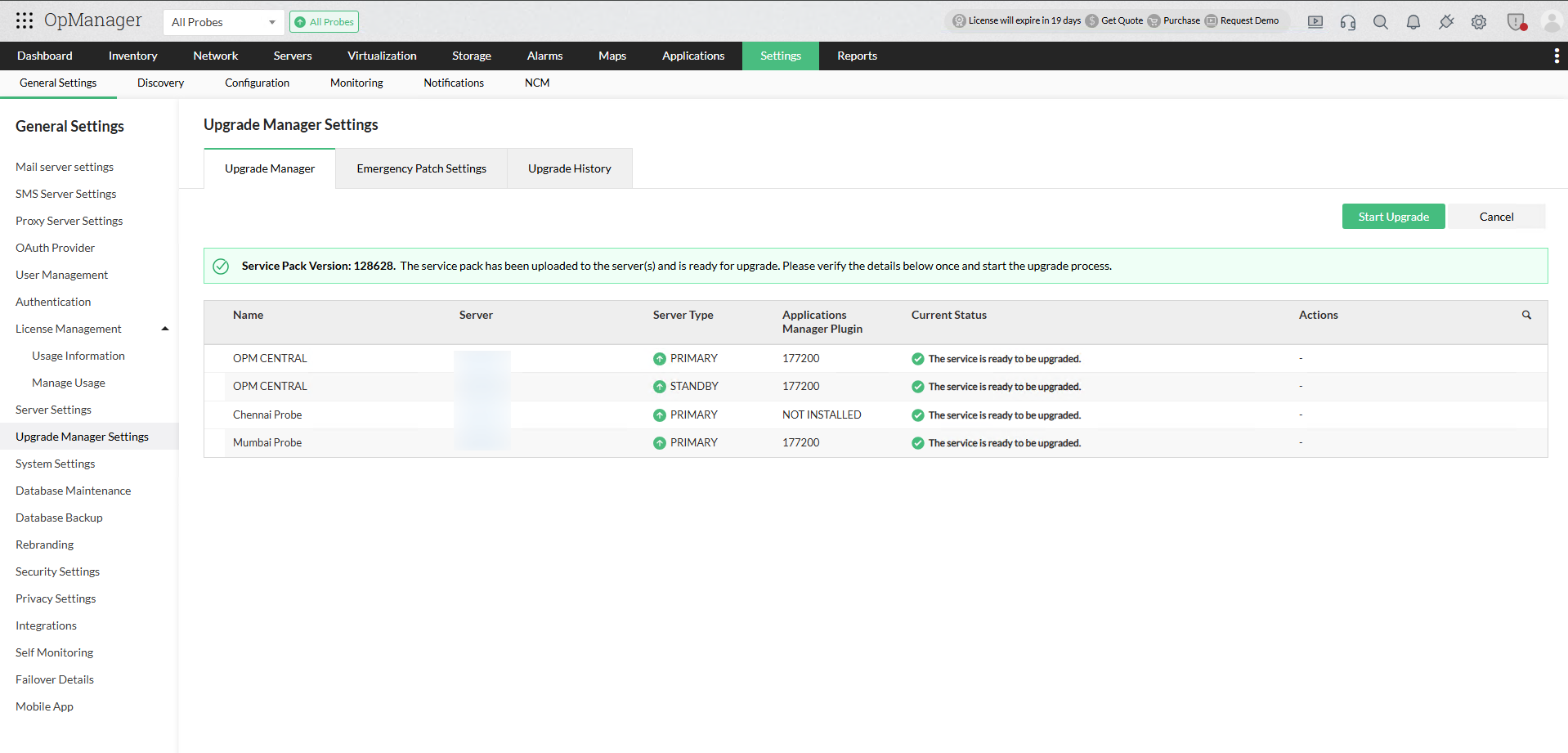Switch to the Upgrade History tab

(x=570, y=168)
